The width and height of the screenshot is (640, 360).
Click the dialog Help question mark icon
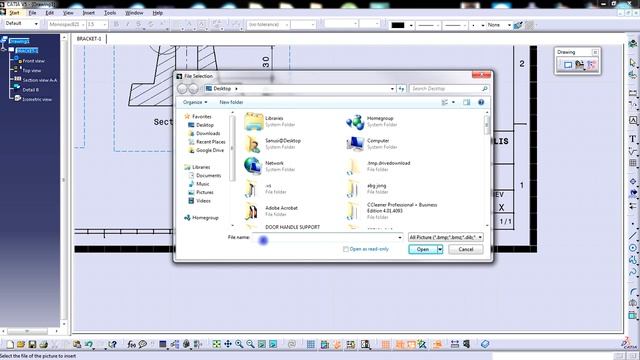click(x=481, y=102)
